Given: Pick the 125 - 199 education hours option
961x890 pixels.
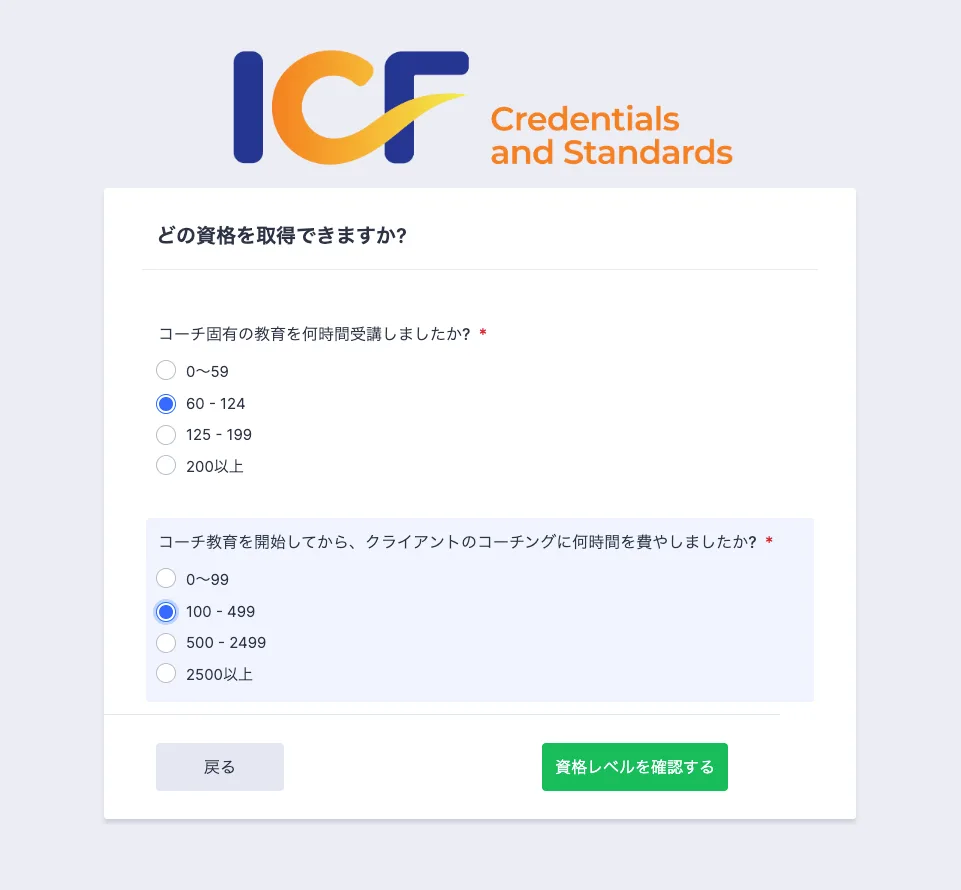Looking at the screenshot, I should click(x=166, y=435).
